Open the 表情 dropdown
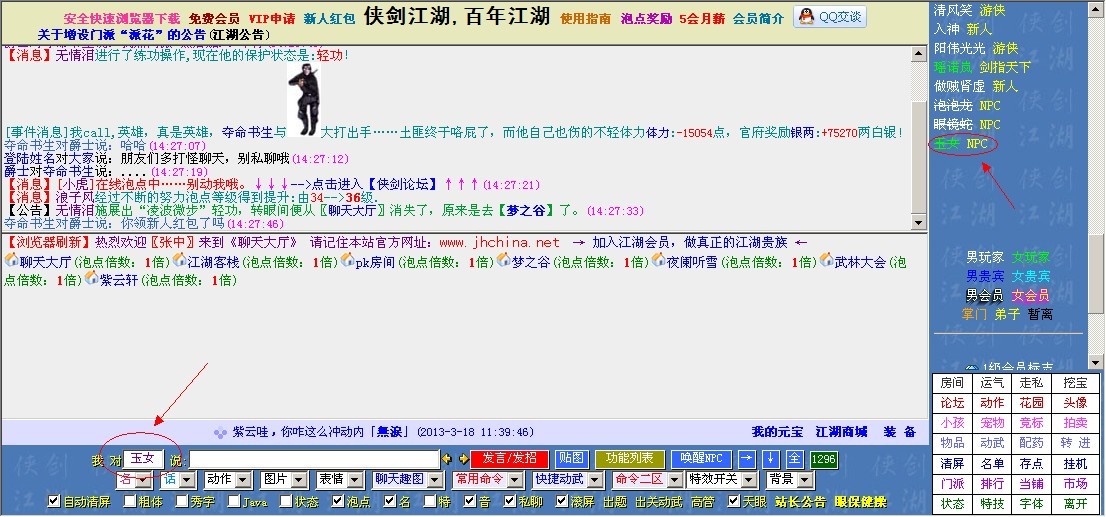Viewport: 1106px width, 517px height. 340,480
